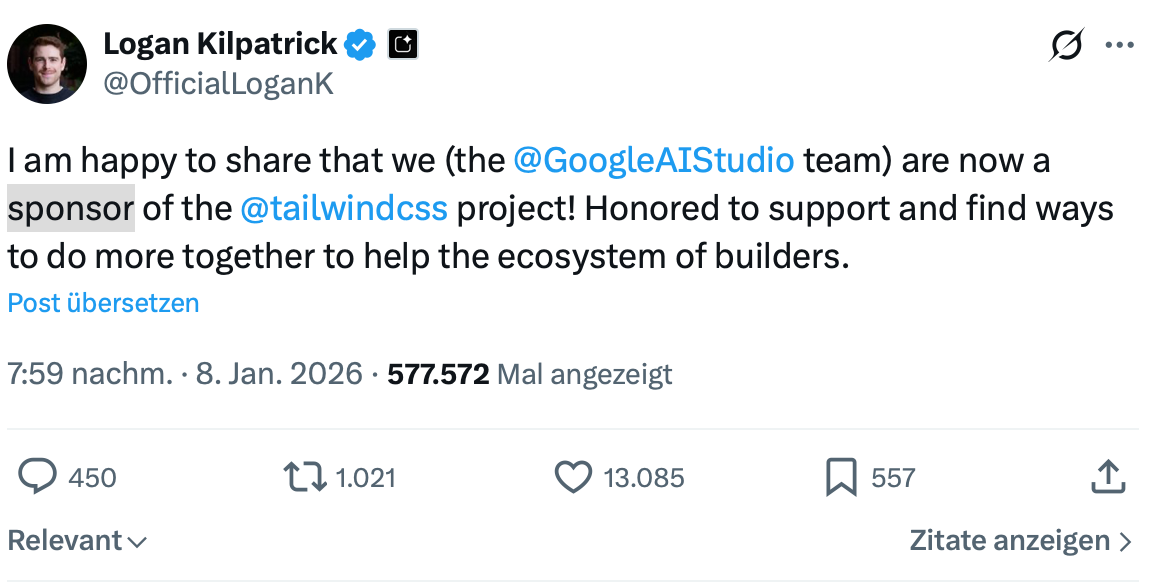Open the three-dot more options menu
This screenshot has height=582, width=1156.
point(1119,45)
